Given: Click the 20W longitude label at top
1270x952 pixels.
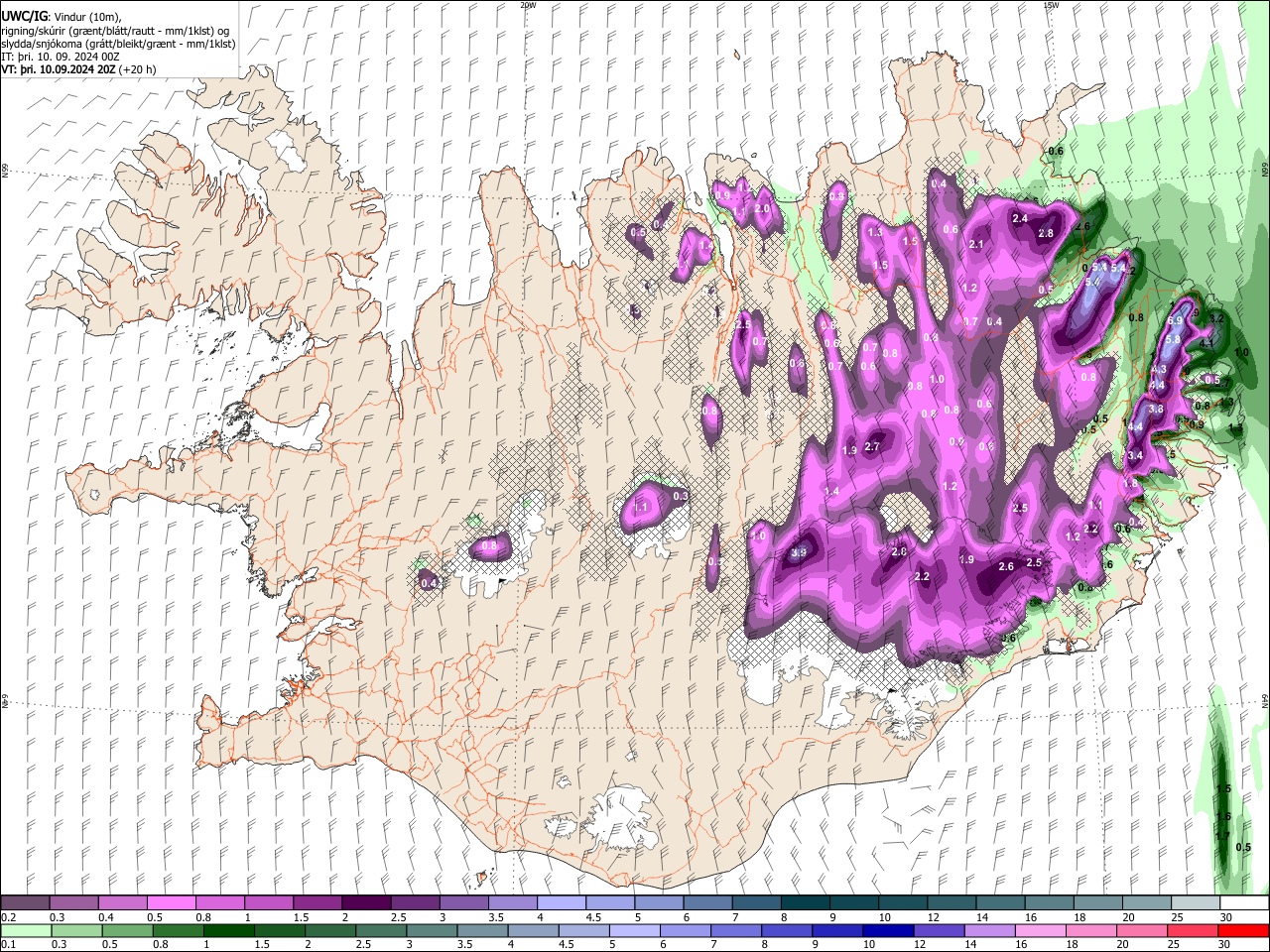Looking at the screenshot, I should 528,5.
